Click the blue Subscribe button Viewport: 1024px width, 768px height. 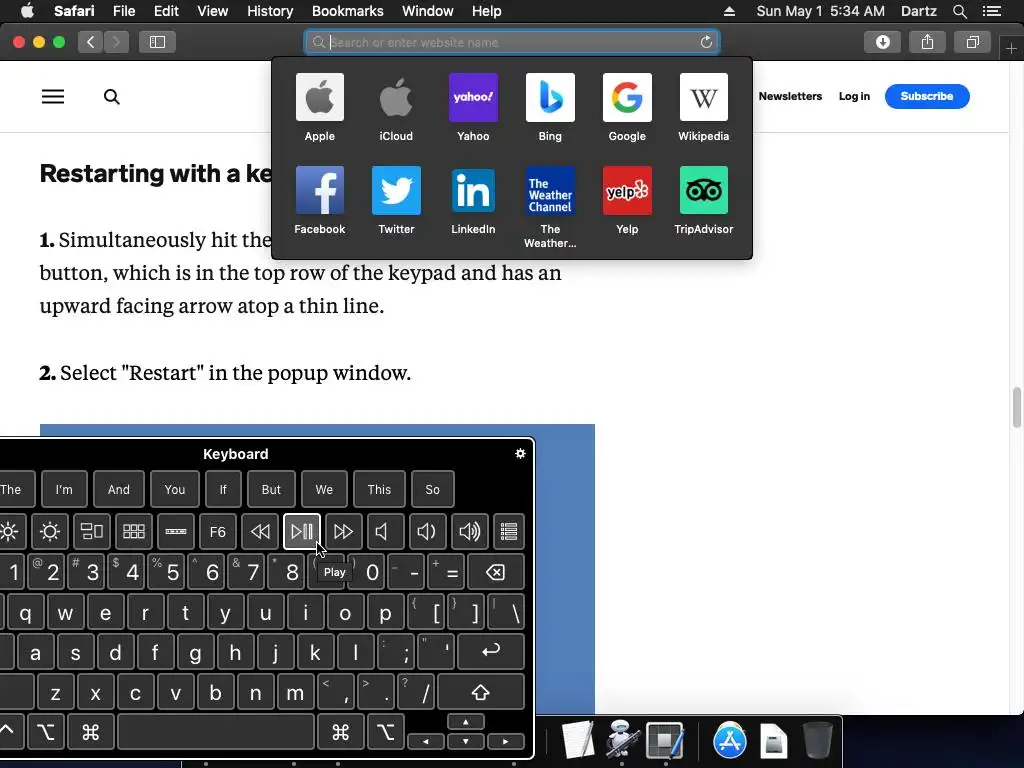point(927,96)
